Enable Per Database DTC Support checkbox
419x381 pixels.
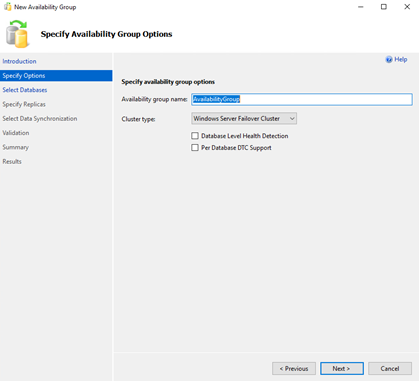[195, 147]
